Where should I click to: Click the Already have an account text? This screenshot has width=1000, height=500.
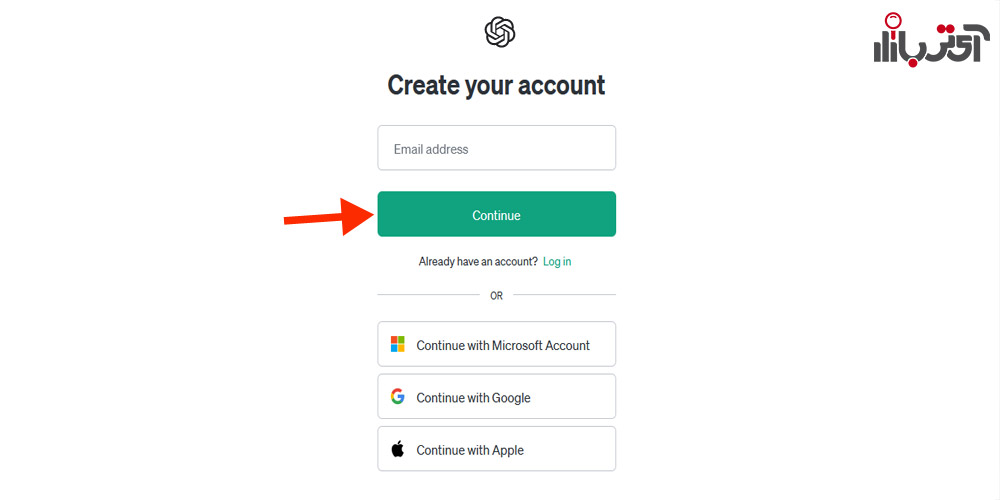(x=478, y=261)
